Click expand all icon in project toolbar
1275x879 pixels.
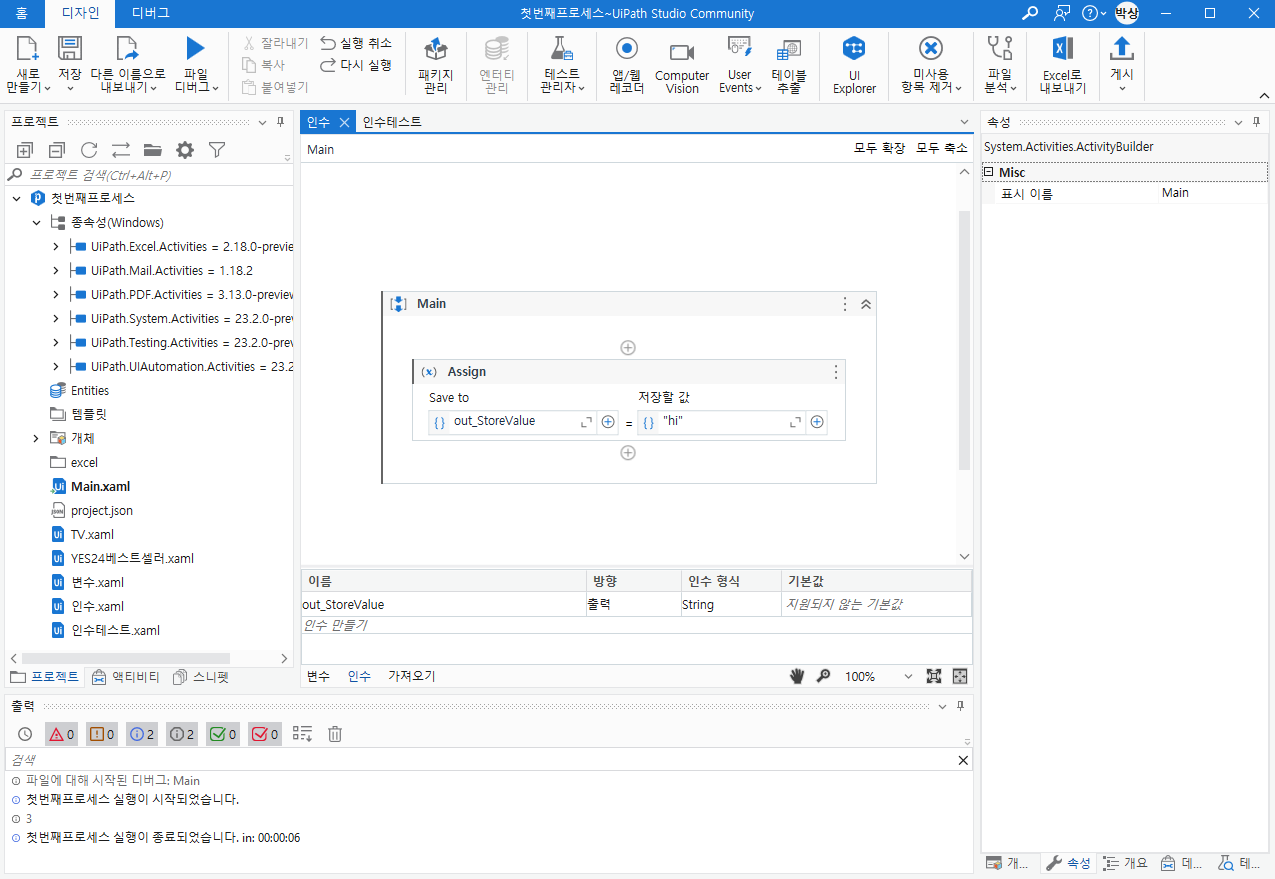coord(25,150)
